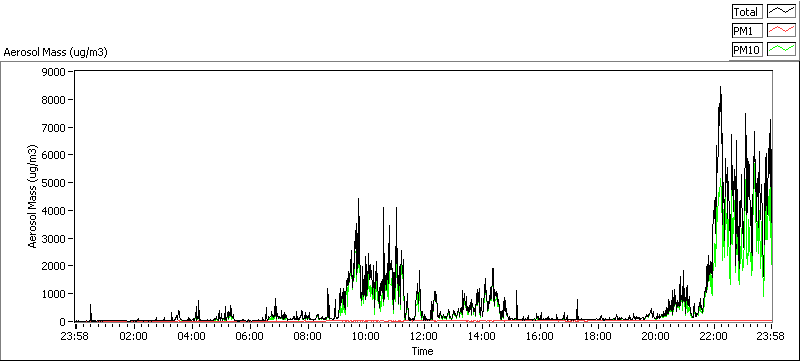
Task: Click the 9000 y-axis value
Action: [55, 71]
